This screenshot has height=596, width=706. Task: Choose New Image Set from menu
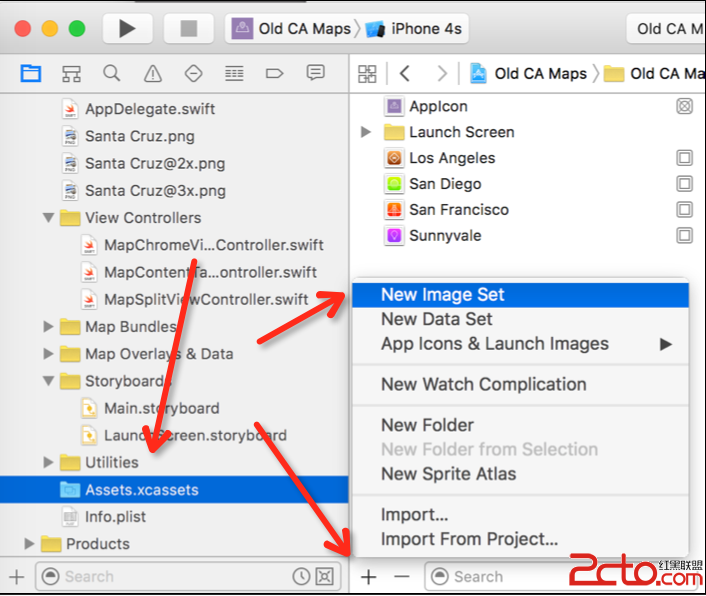coord(443,295)
